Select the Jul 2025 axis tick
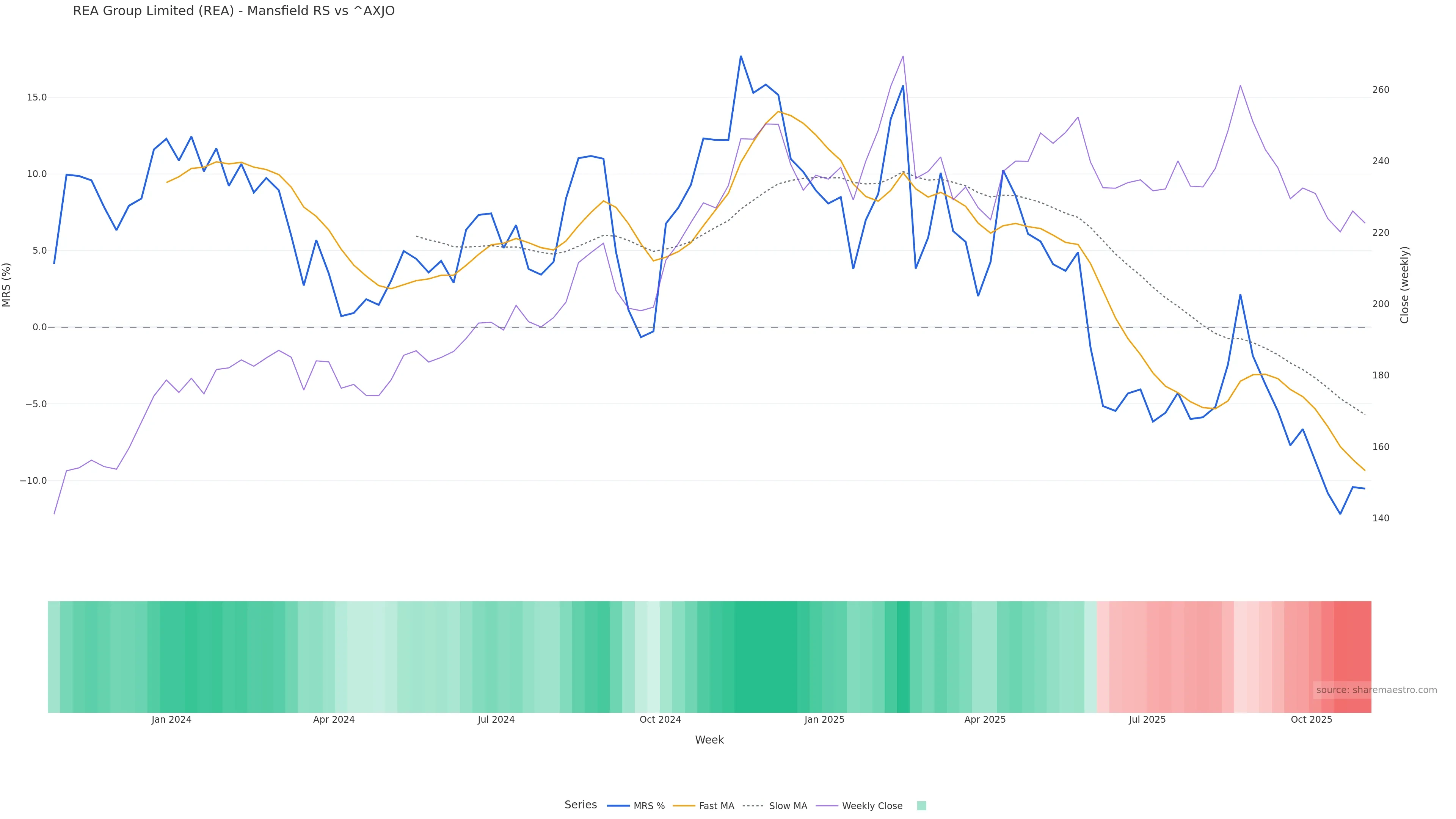 click(1147, 720)
